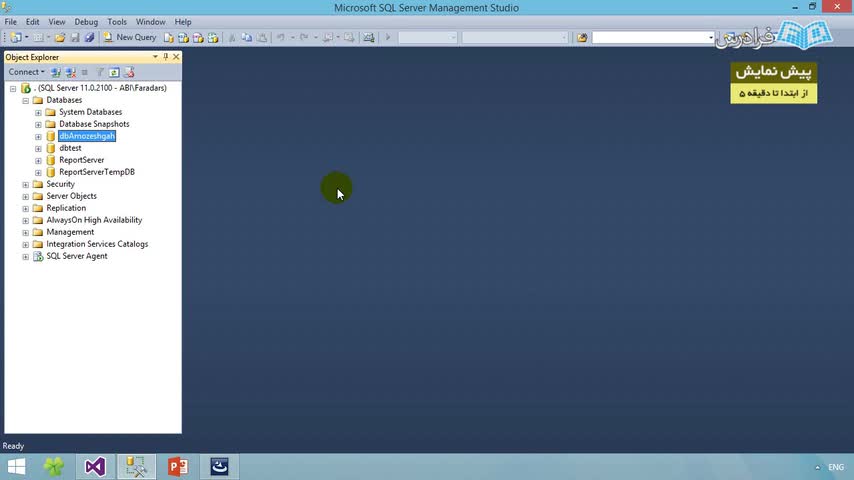This screenshot has width=854, height=480.
Task: Click the Refresh icon in Object Explorer
Action: coord(114,72)
